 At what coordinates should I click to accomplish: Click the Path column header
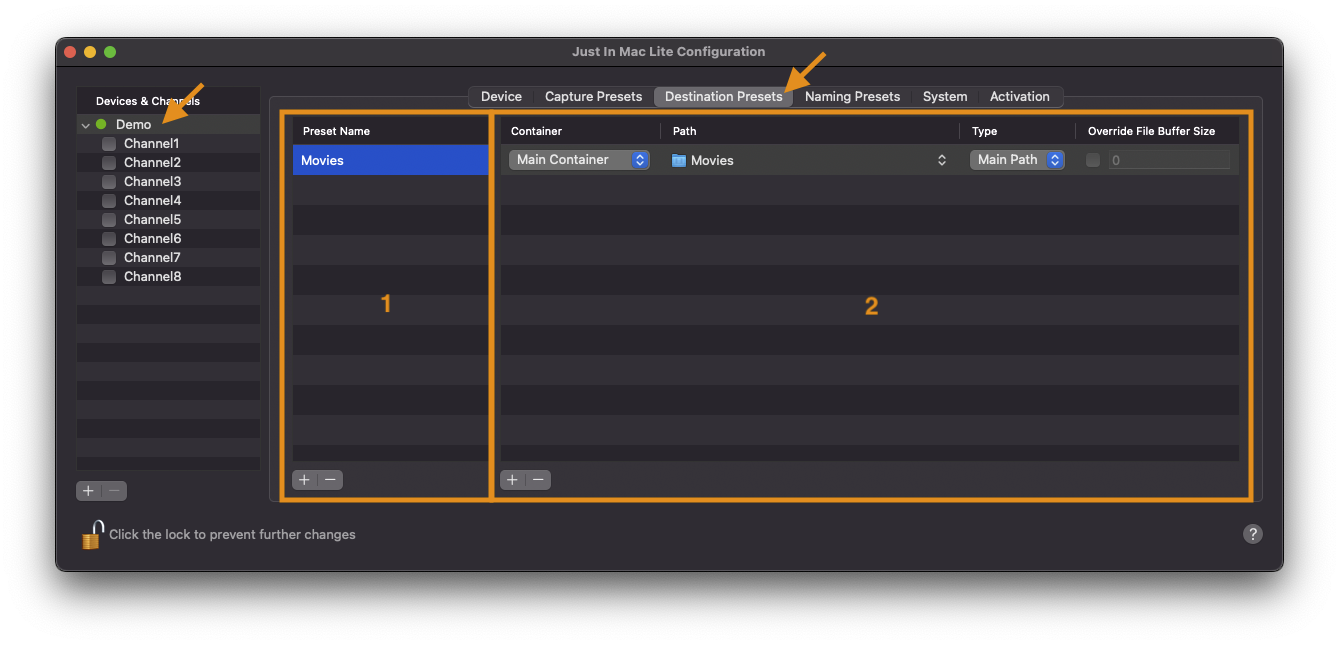[x=810, y=131]
